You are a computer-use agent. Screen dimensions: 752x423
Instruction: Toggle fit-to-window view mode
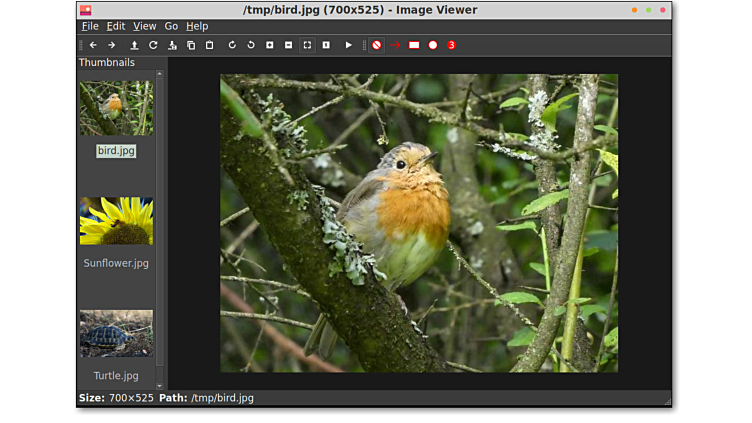point(307,45)
